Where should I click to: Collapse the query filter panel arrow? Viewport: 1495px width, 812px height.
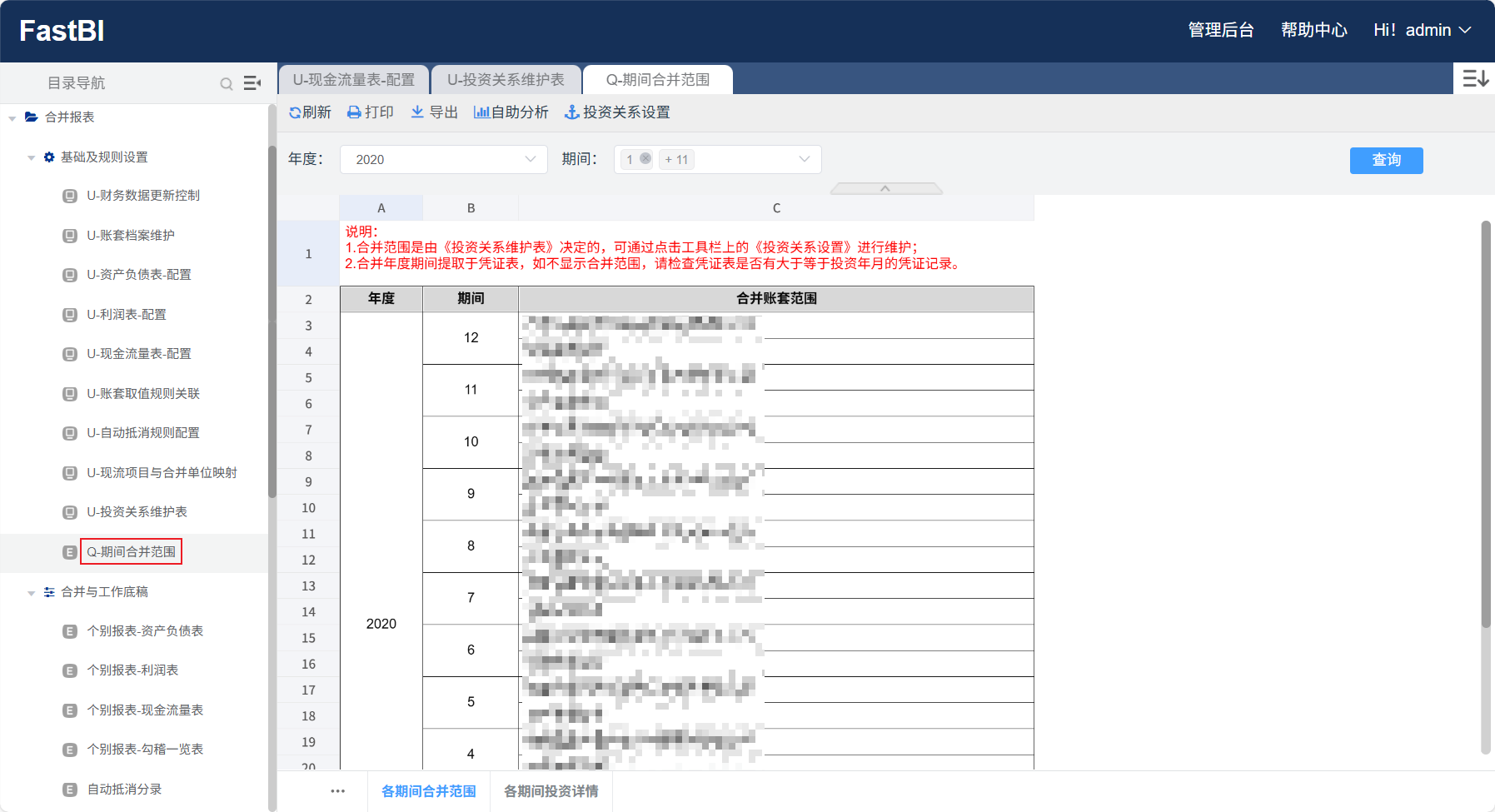(x=885, y=188)
